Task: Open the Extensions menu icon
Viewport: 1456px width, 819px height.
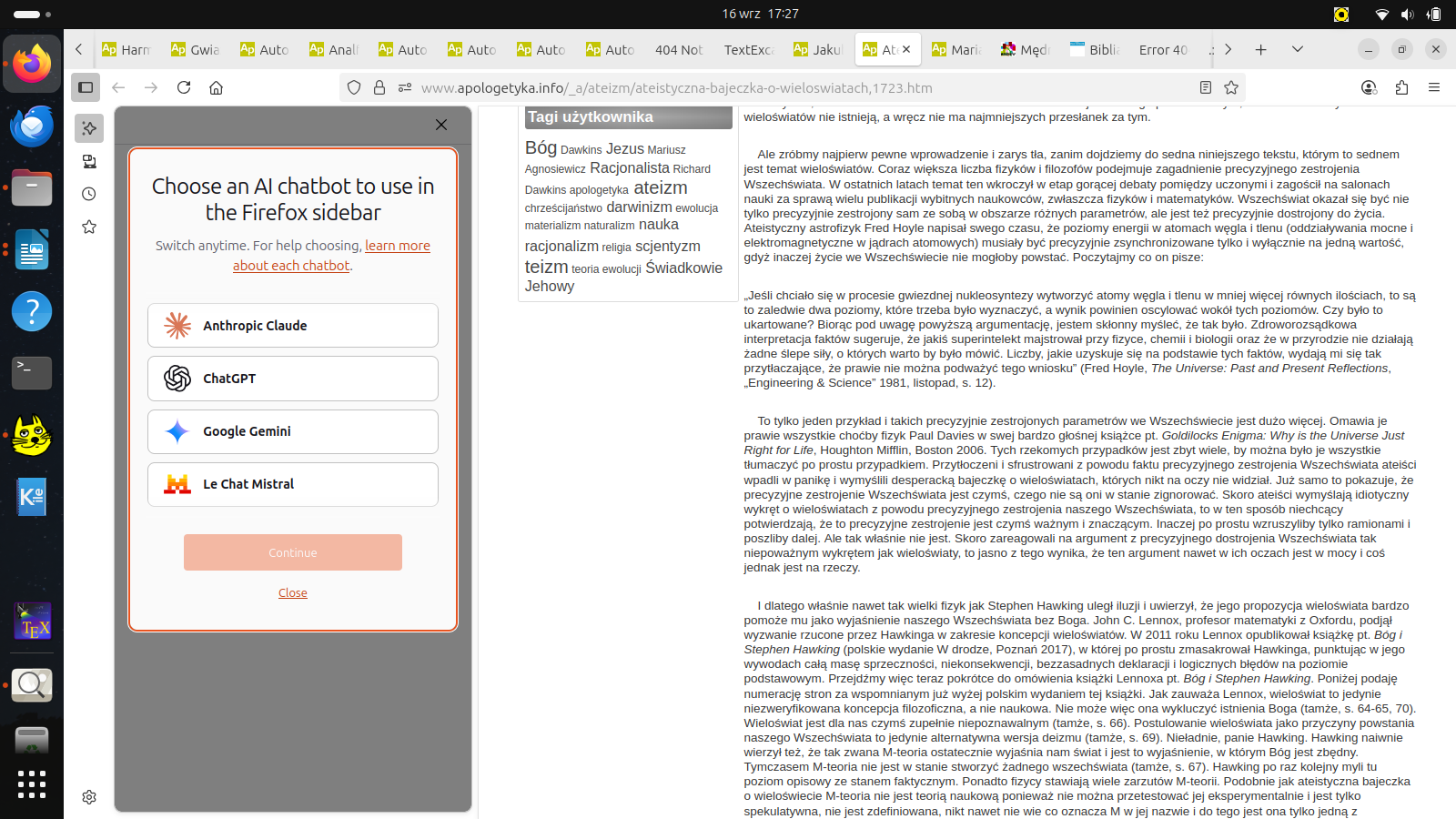Action: [1401, 87]
